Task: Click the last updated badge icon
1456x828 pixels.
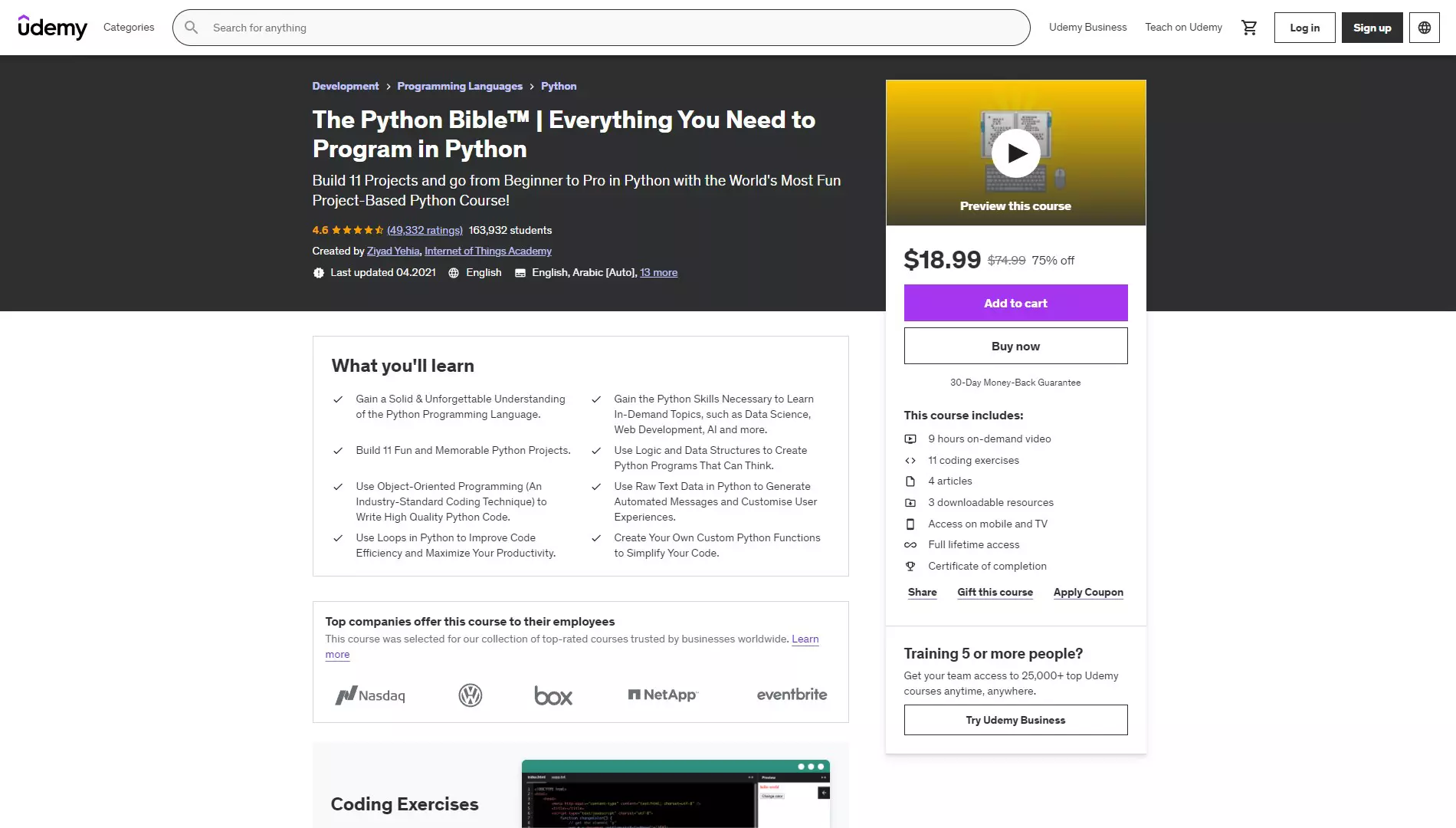Action: [319, 273]
